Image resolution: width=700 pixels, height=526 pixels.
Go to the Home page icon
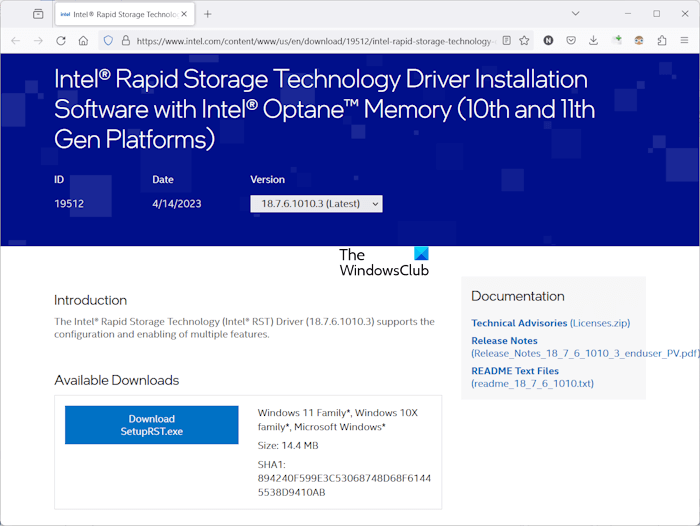pyautogui.click(x=83, y=41)
